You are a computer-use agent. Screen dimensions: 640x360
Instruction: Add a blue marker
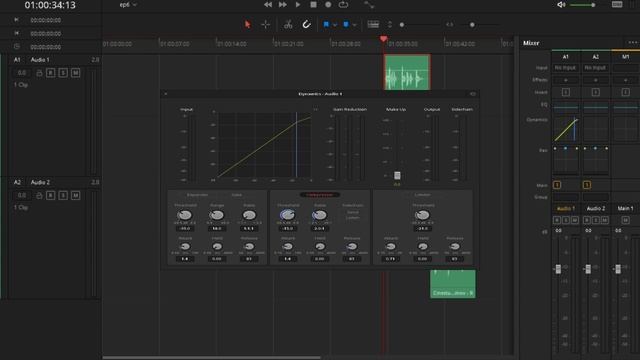coord(346,24)
